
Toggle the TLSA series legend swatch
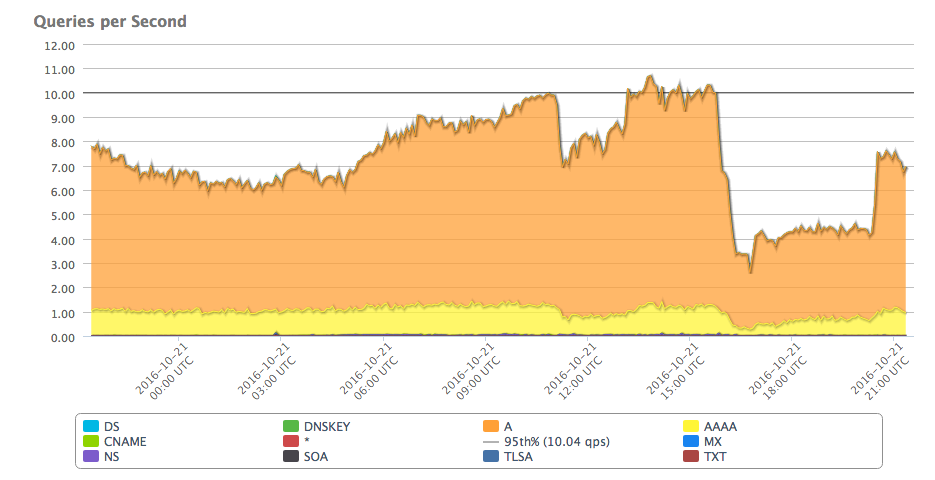[x=491, y=456]
